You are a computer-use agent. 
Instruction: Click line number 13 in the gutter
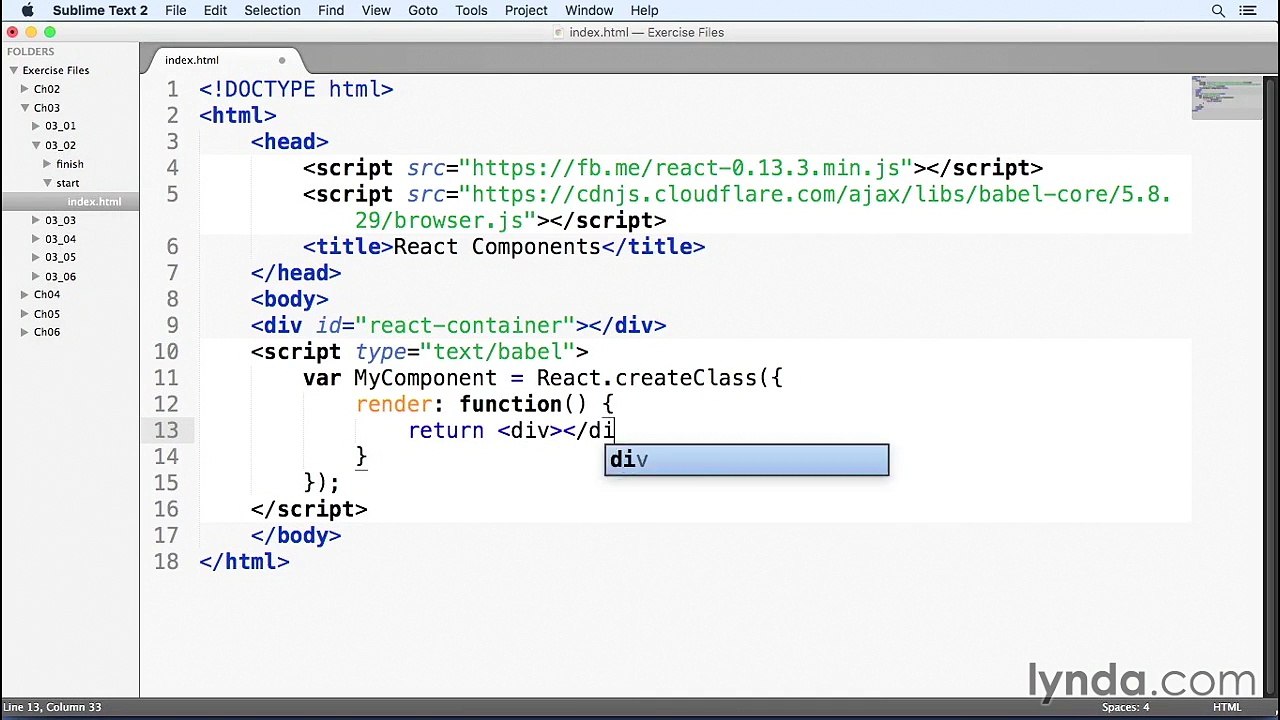pos(166,430)
